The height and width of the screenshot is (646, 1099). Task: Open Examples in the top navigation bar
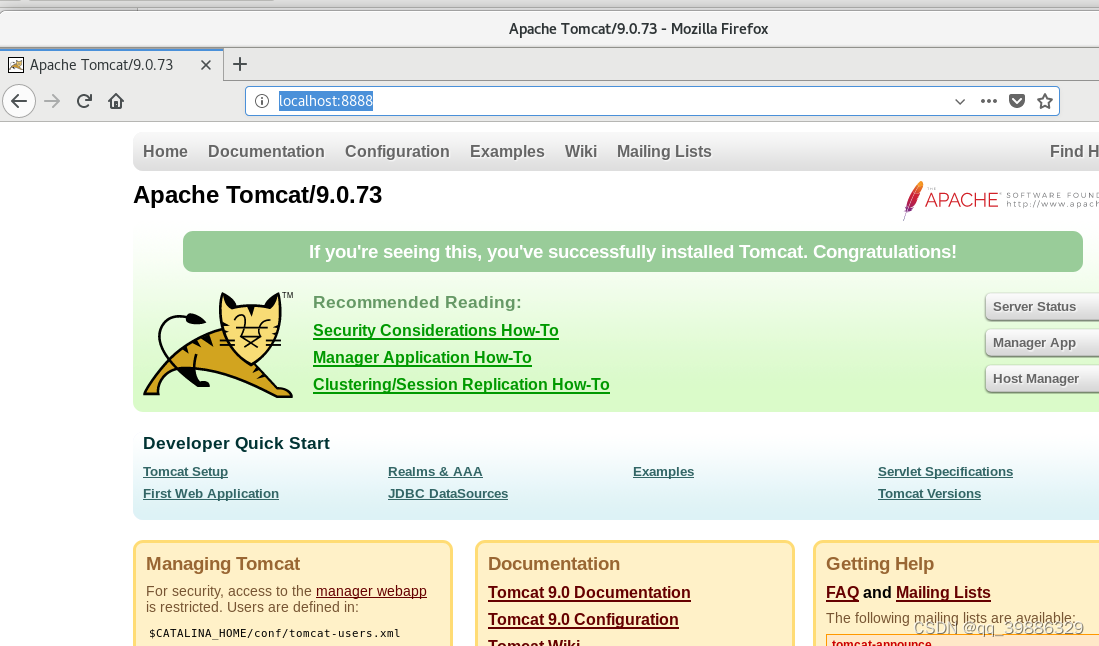tap(507, 151)
